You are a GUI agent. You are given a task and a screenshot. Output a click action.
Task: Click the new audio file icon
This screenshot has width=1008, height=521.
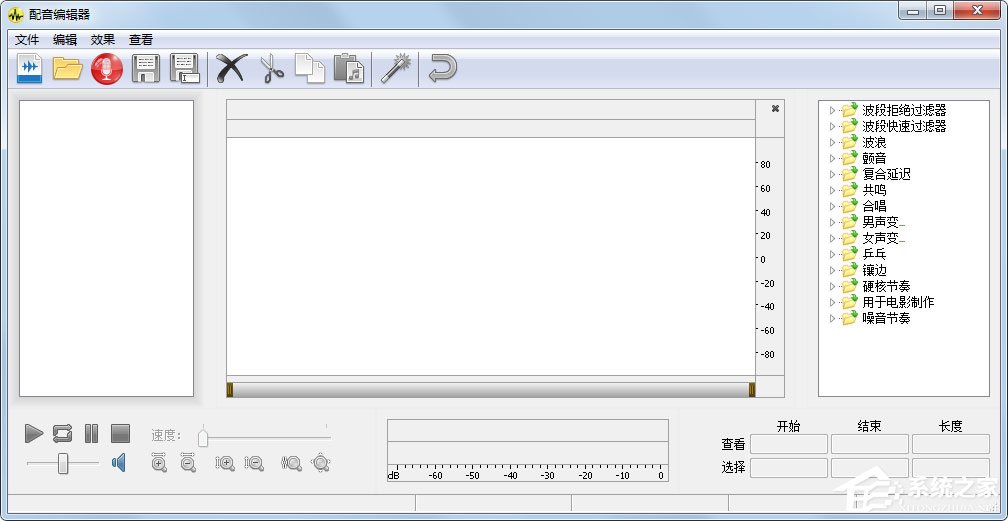30,69
